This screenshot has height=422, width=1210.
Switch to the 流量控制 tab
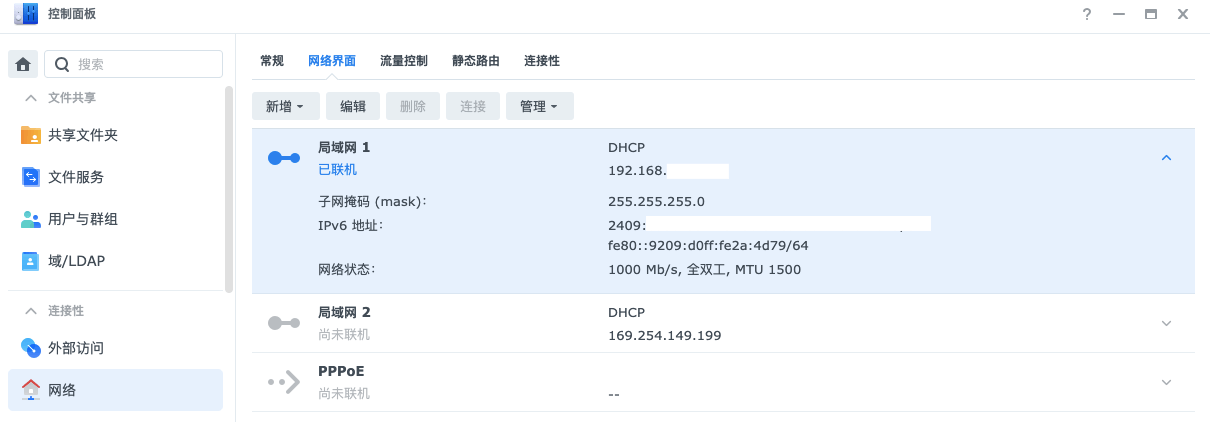404,61
